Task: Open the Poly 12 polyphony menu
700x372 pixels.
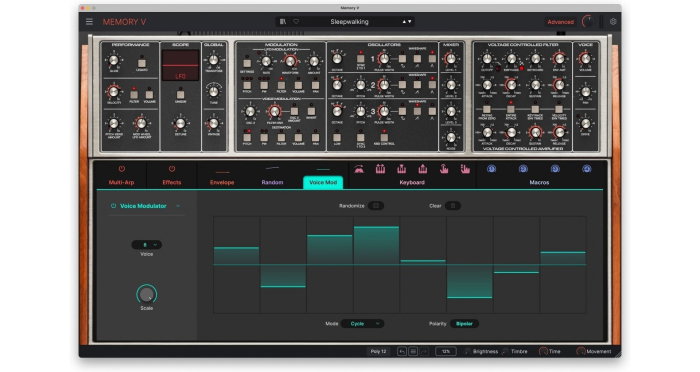Action: (378, 351)
